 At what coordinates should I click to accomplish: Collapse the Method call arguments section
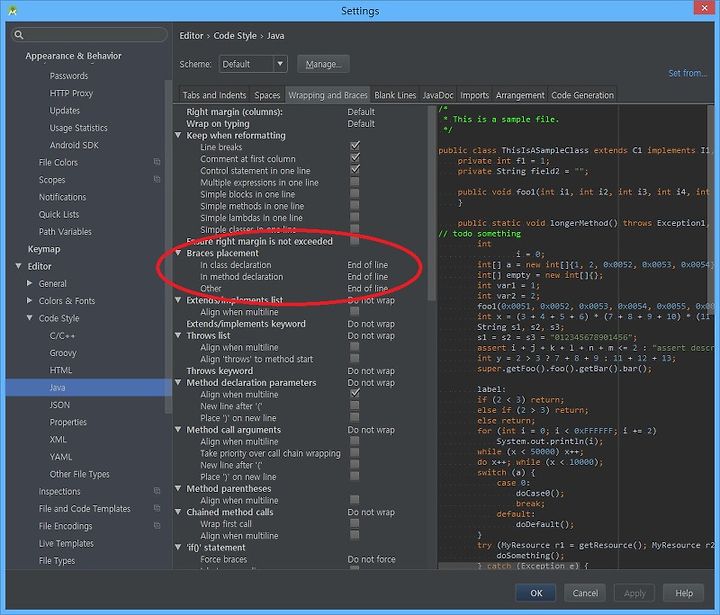tap(178, 430)
